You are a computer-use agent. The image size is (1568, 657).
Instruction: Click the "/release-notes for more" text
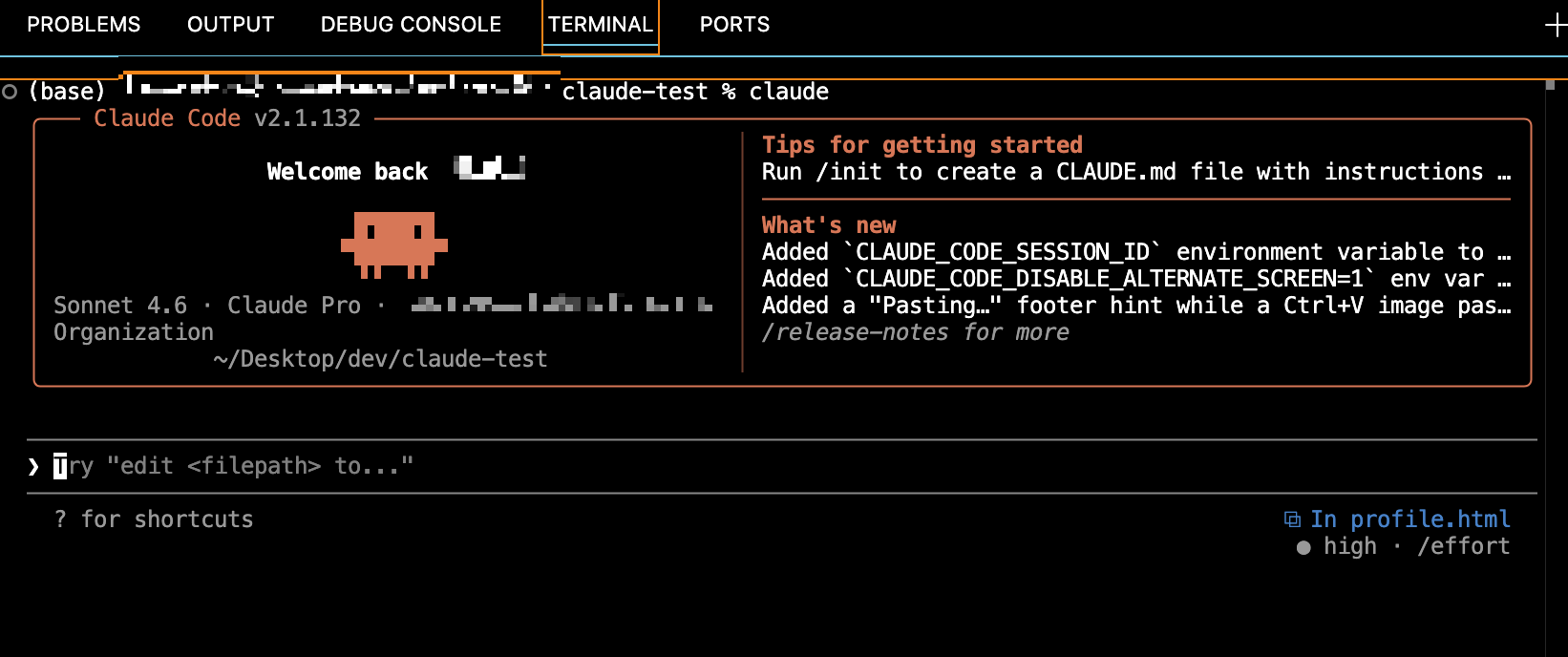click(x=915, y=332)
